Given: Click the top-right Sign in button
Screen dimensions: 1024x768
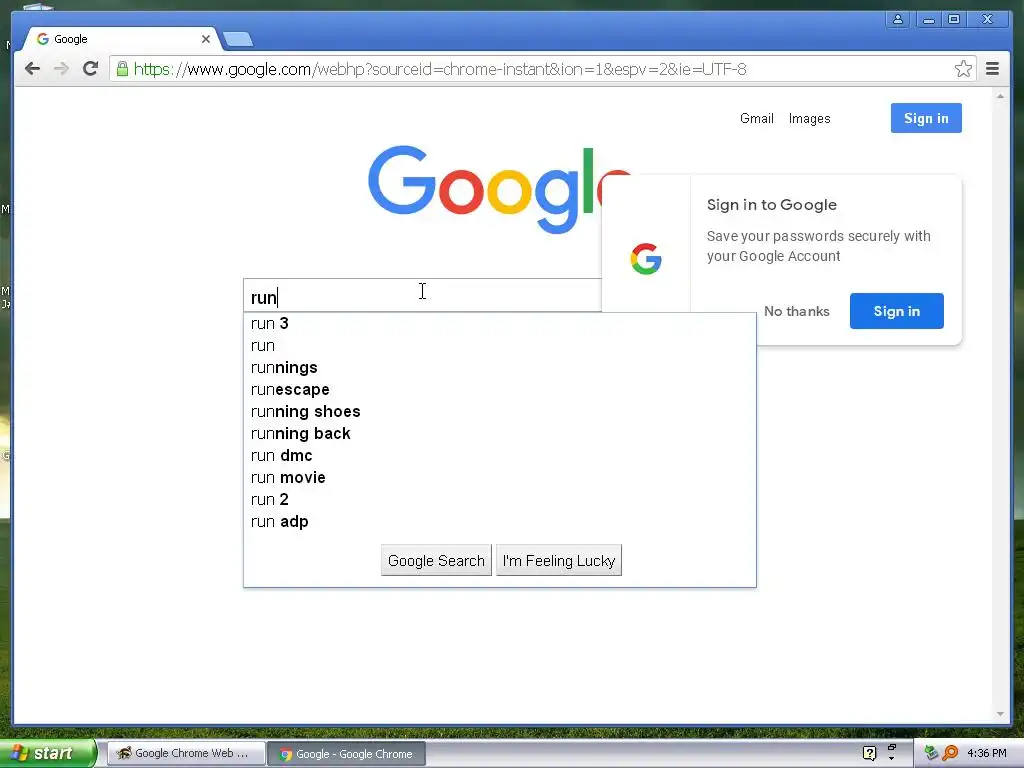Looking at the screenshot, I should coord(926,118).
